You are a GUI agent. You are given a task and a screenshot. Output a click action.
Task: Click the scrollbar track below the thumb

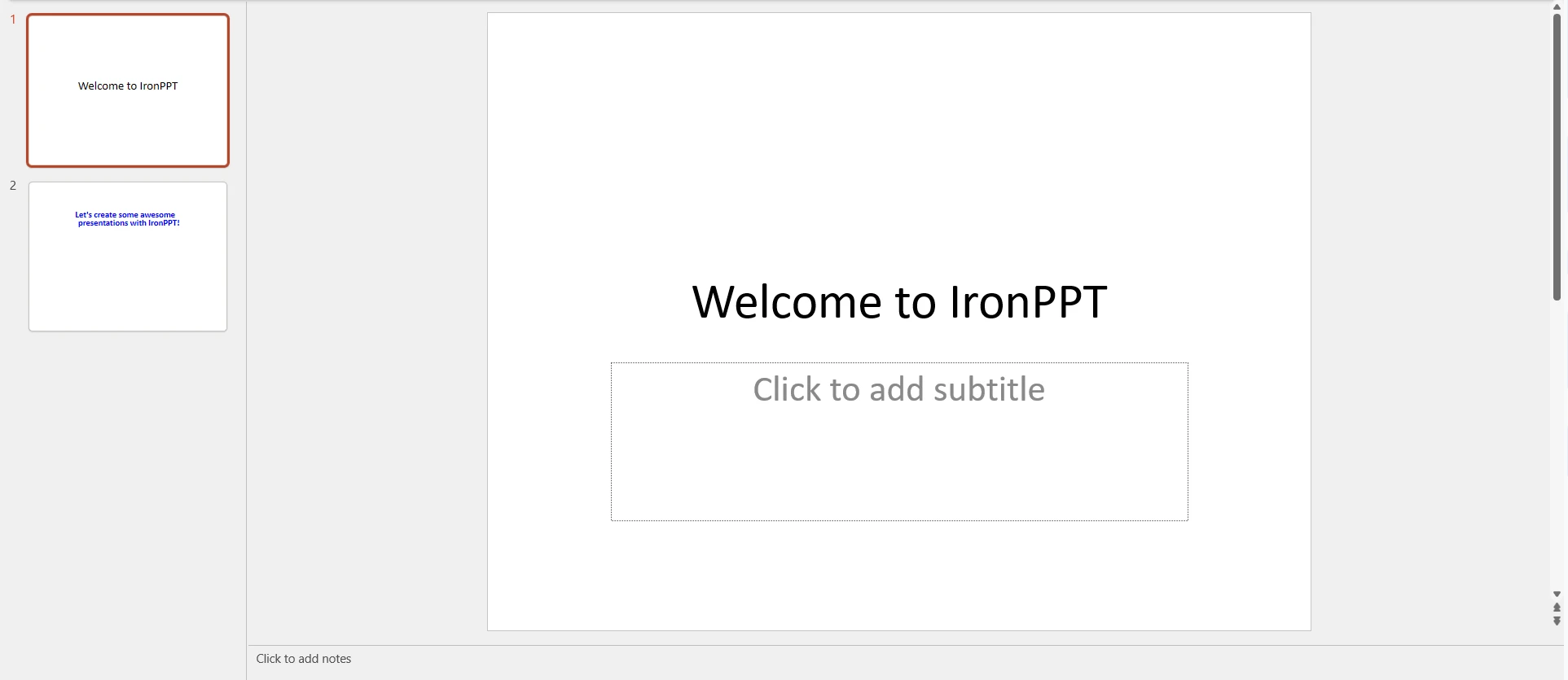[1557, 448]
